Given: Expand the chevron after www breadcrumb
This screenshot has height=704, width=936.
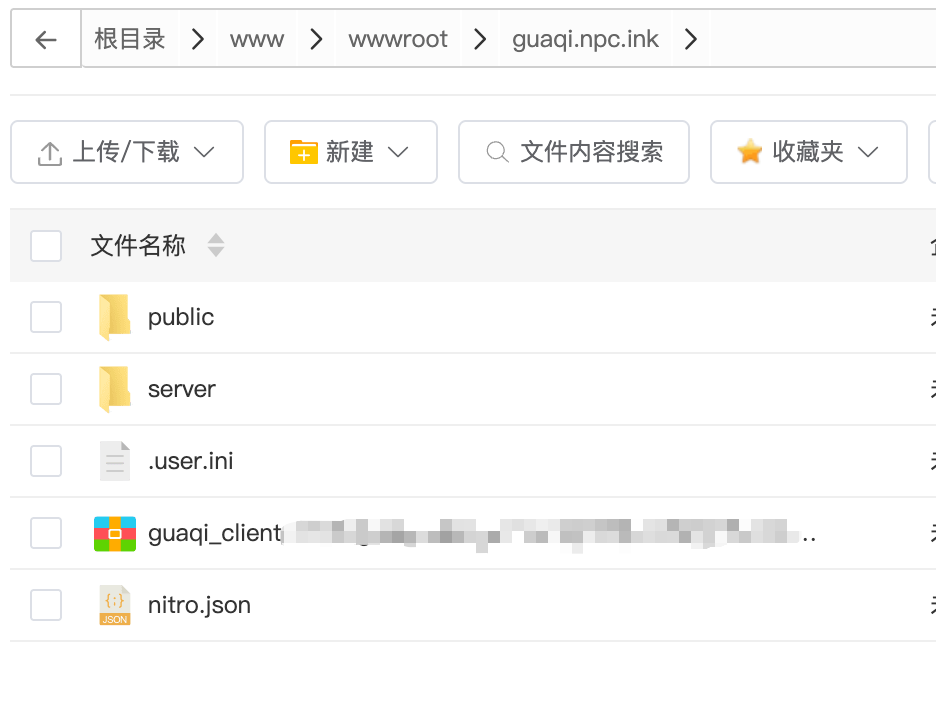Looking at the screenshot, I should coord(316,39).
